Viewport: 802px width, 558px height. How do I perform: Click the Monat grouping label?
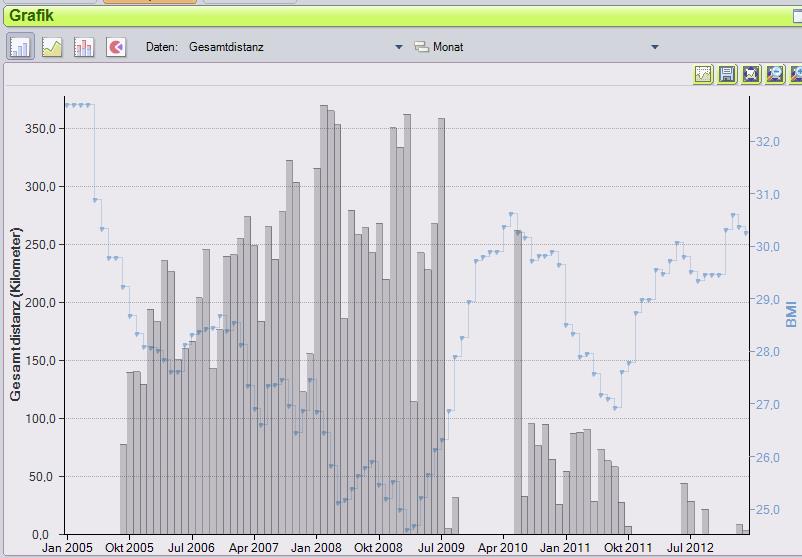pyautogui.click(x=448, y=47)
